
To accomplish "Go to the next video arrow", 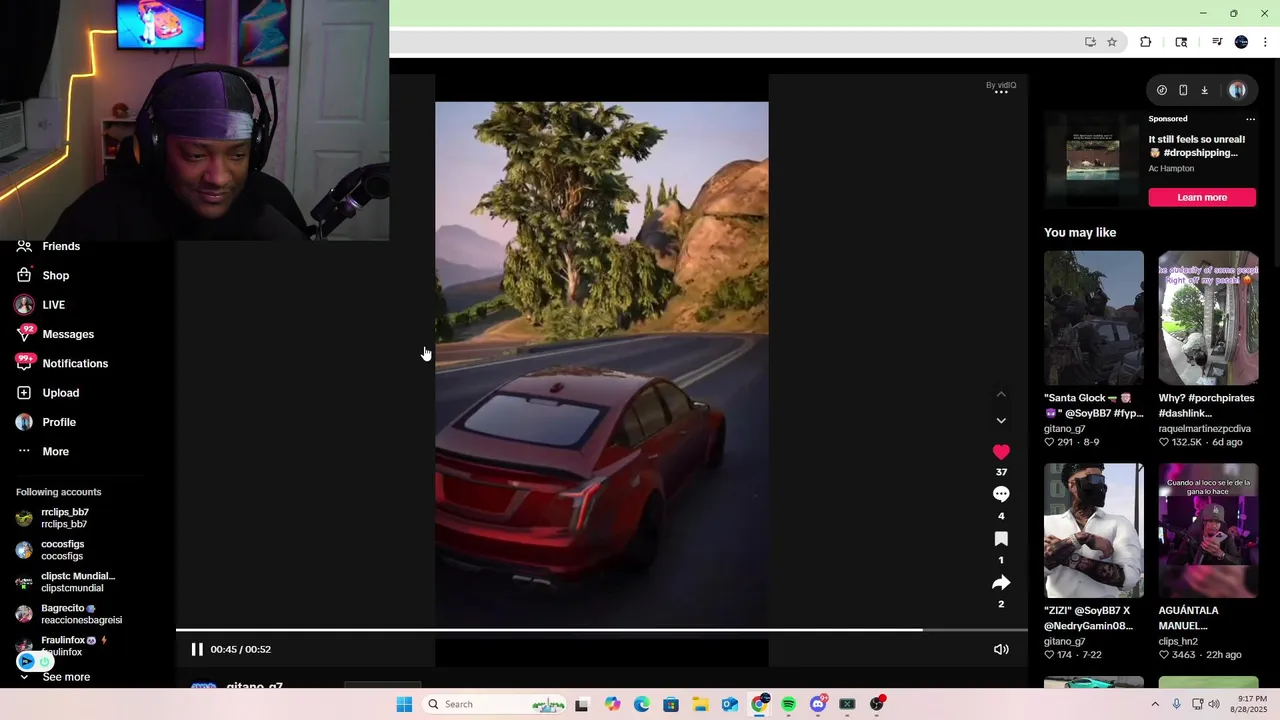I will coord(1001,421).
